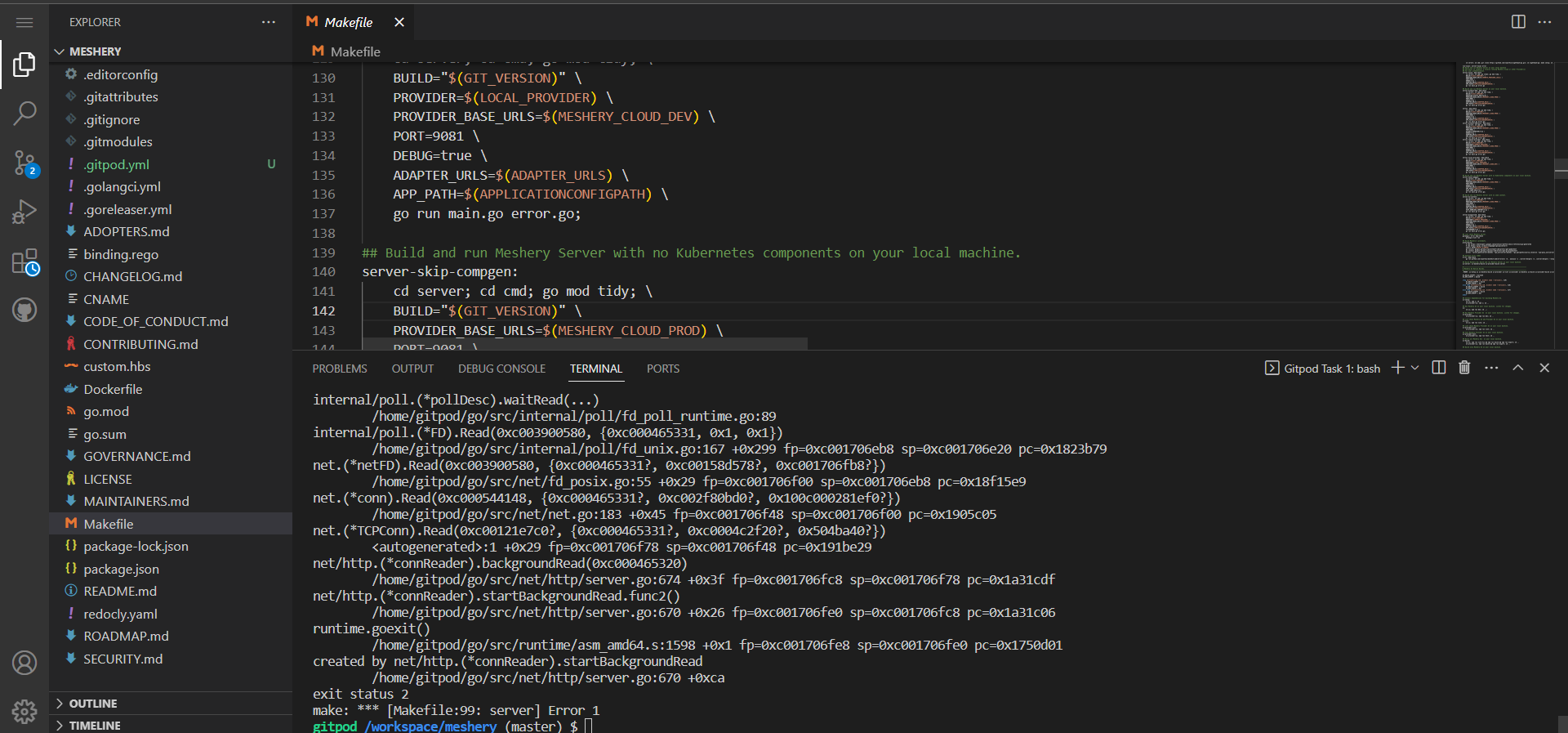
Task: Switch to the TERMINAL tab
Action: 596,369
